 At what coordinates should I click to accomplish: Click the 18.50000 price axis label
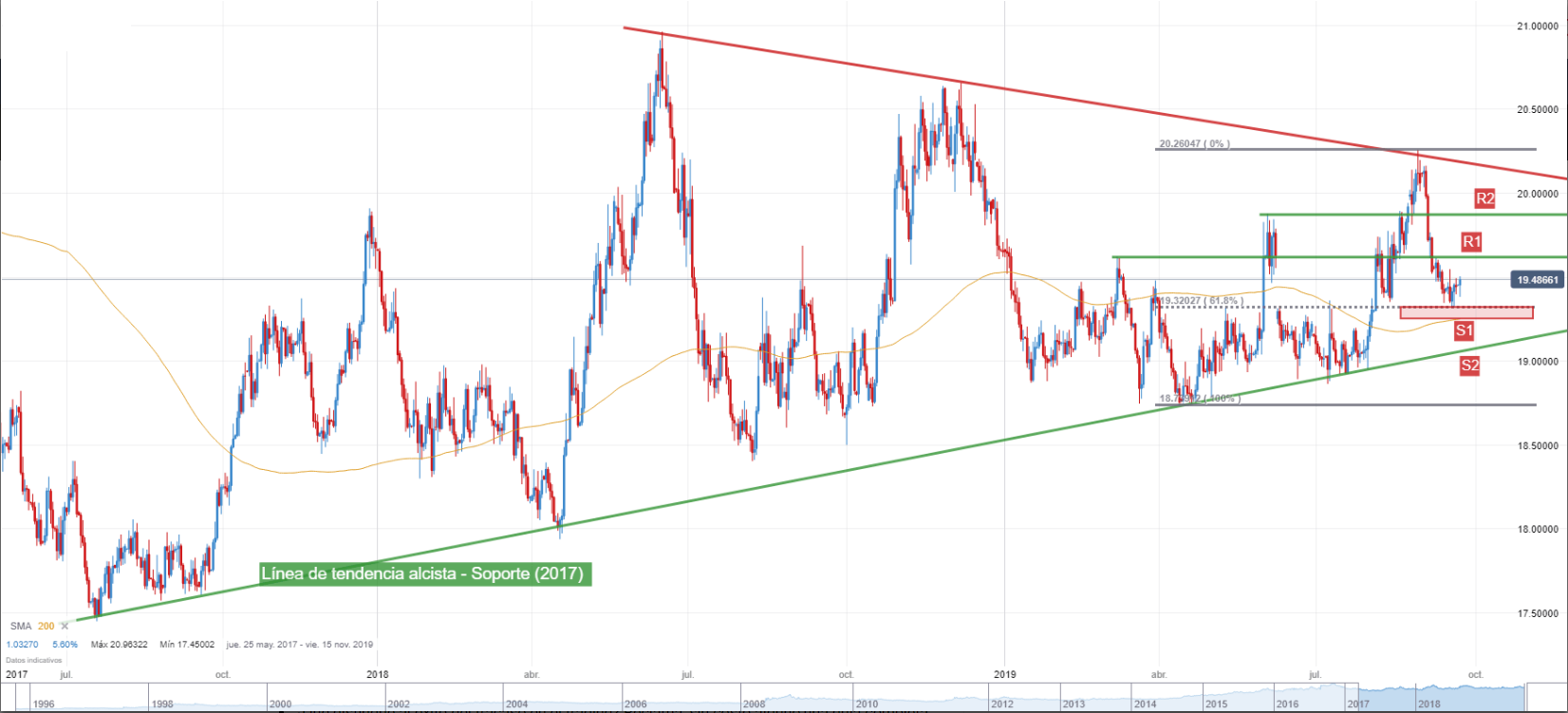pyautogui.click(x=1538, y=445)
